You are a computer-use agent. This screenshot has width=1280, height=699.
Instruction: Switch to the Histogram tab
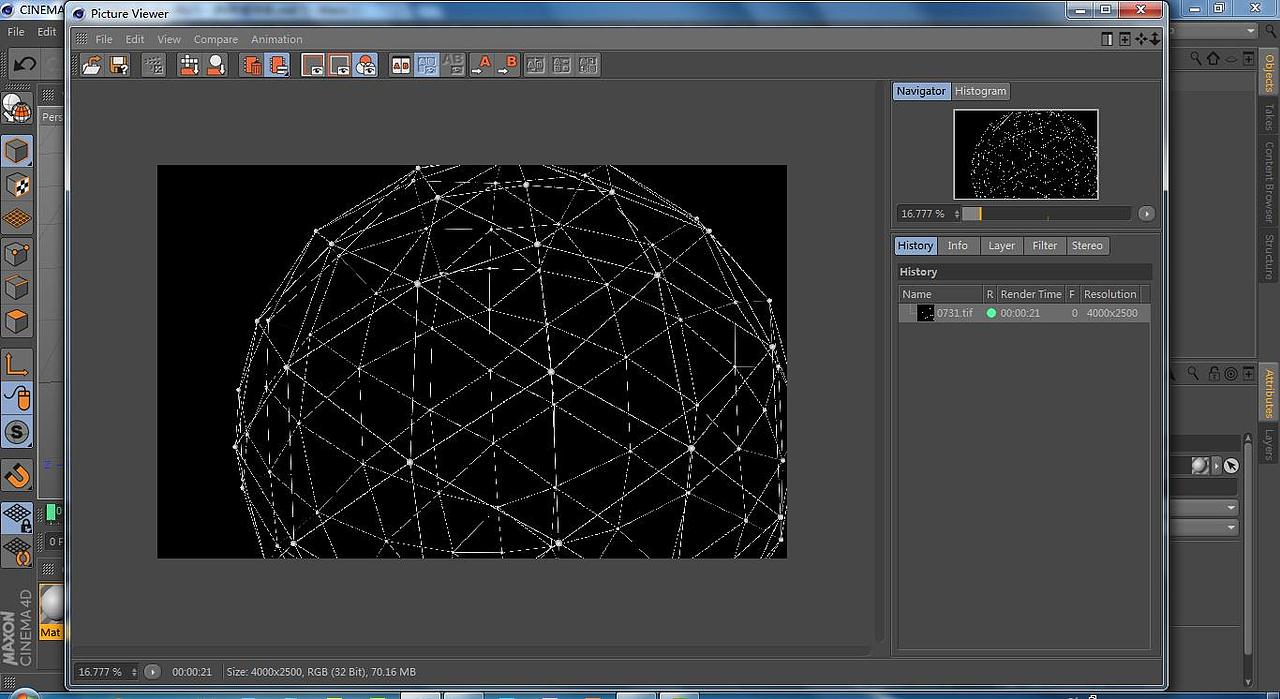tap(981, 91)
